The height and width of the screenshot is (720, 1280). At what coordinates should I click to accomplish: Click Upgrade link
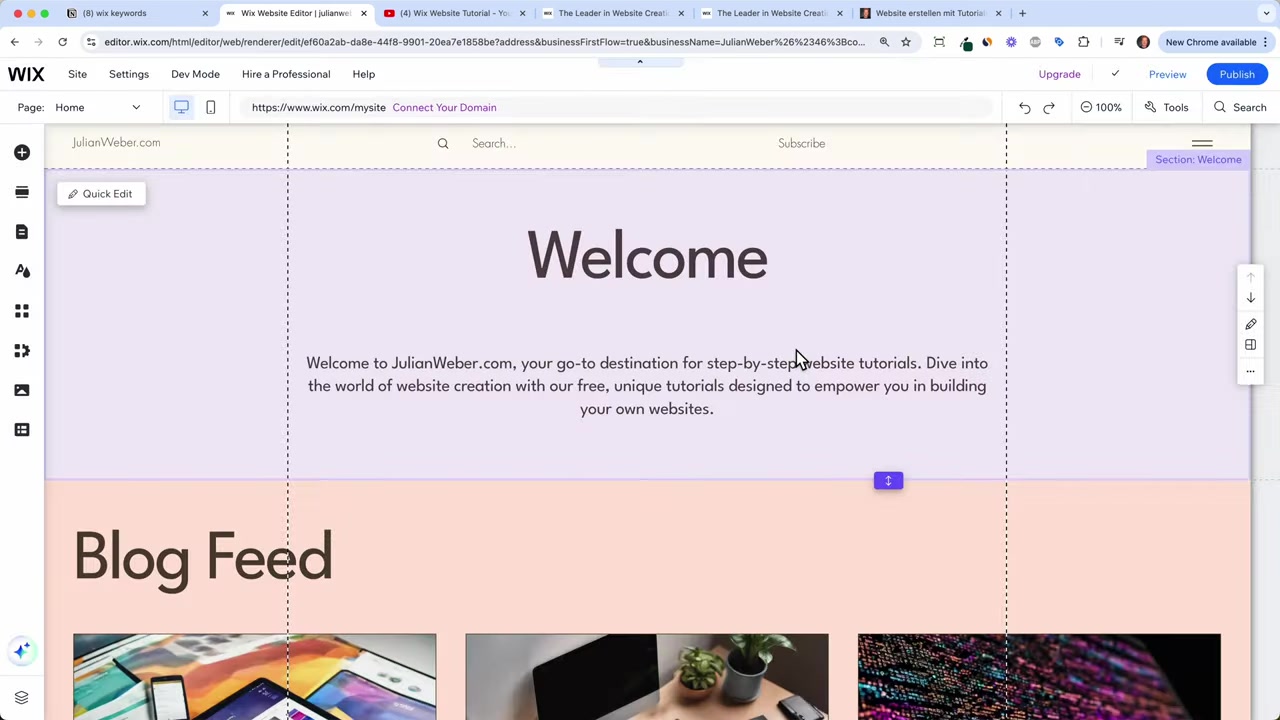coord(1059,74)
